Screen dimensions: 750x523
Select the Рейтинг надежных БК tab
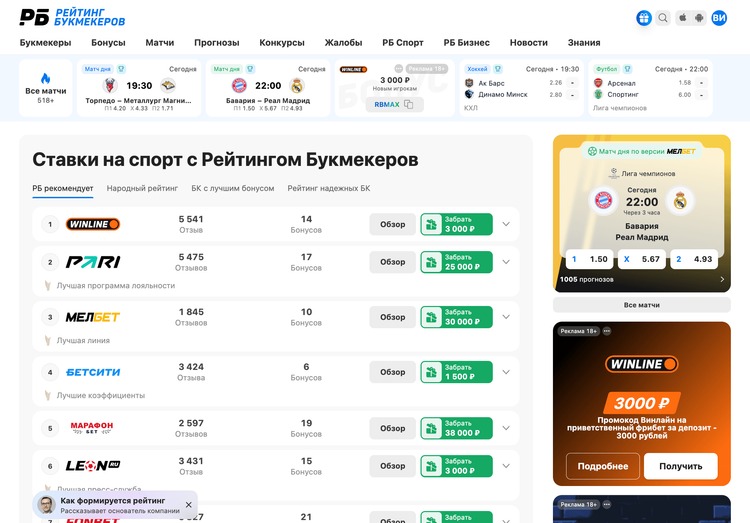(x=328, y=188)
